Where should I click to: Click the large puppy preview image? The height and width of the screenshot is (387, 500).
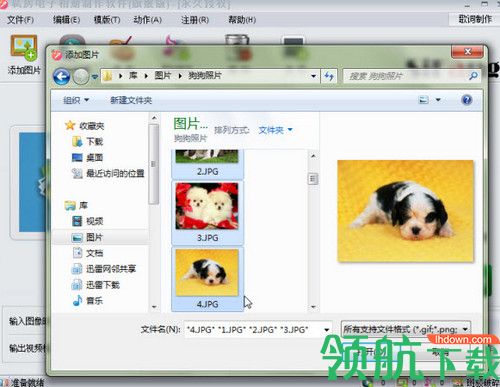point(405,211)
